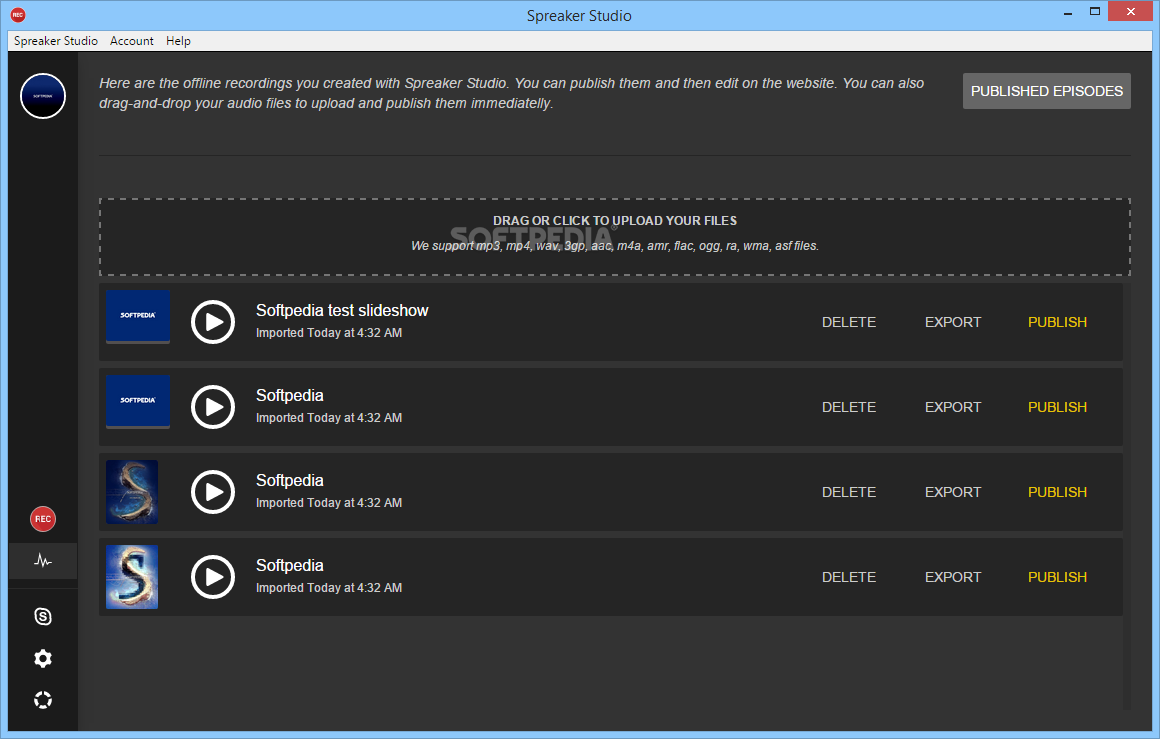
Task: Export the recording with bright blue S artwork
Action: 953,578
